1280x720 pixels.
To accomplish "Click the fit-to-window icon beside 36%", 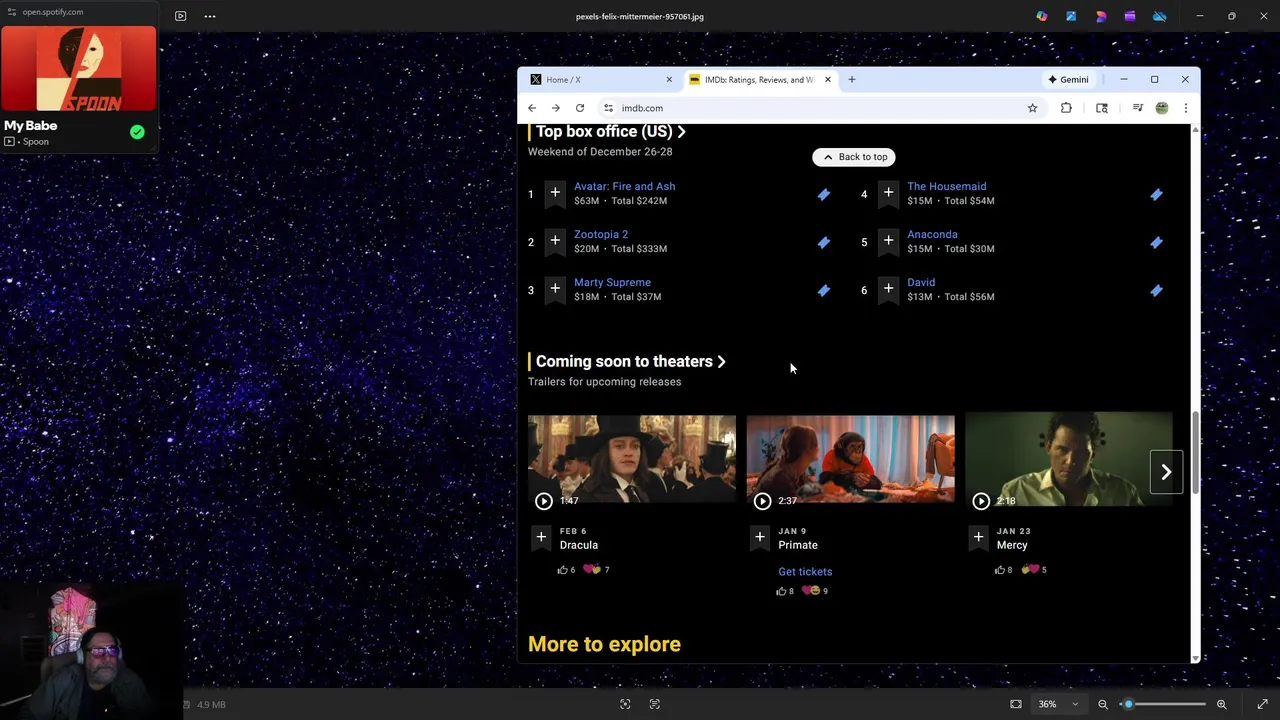I will (1016, 704).
